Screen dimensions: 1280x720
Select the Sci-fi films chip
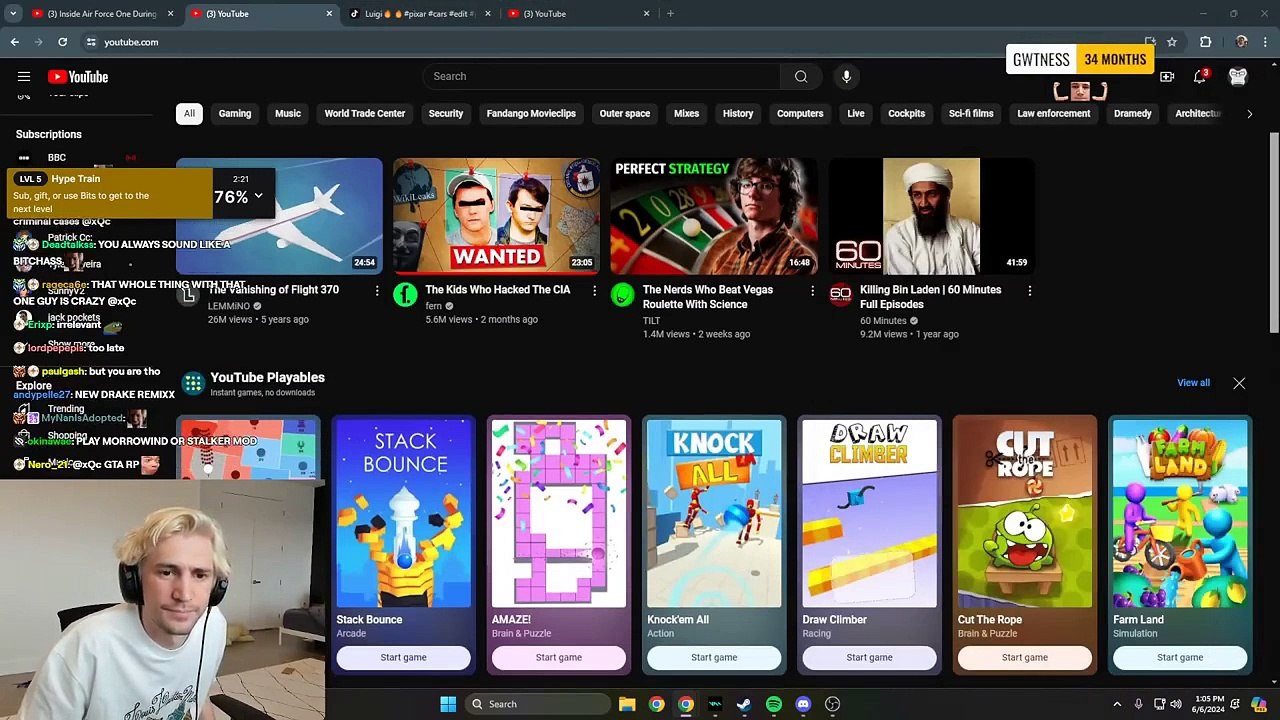[x=971, y=114]
